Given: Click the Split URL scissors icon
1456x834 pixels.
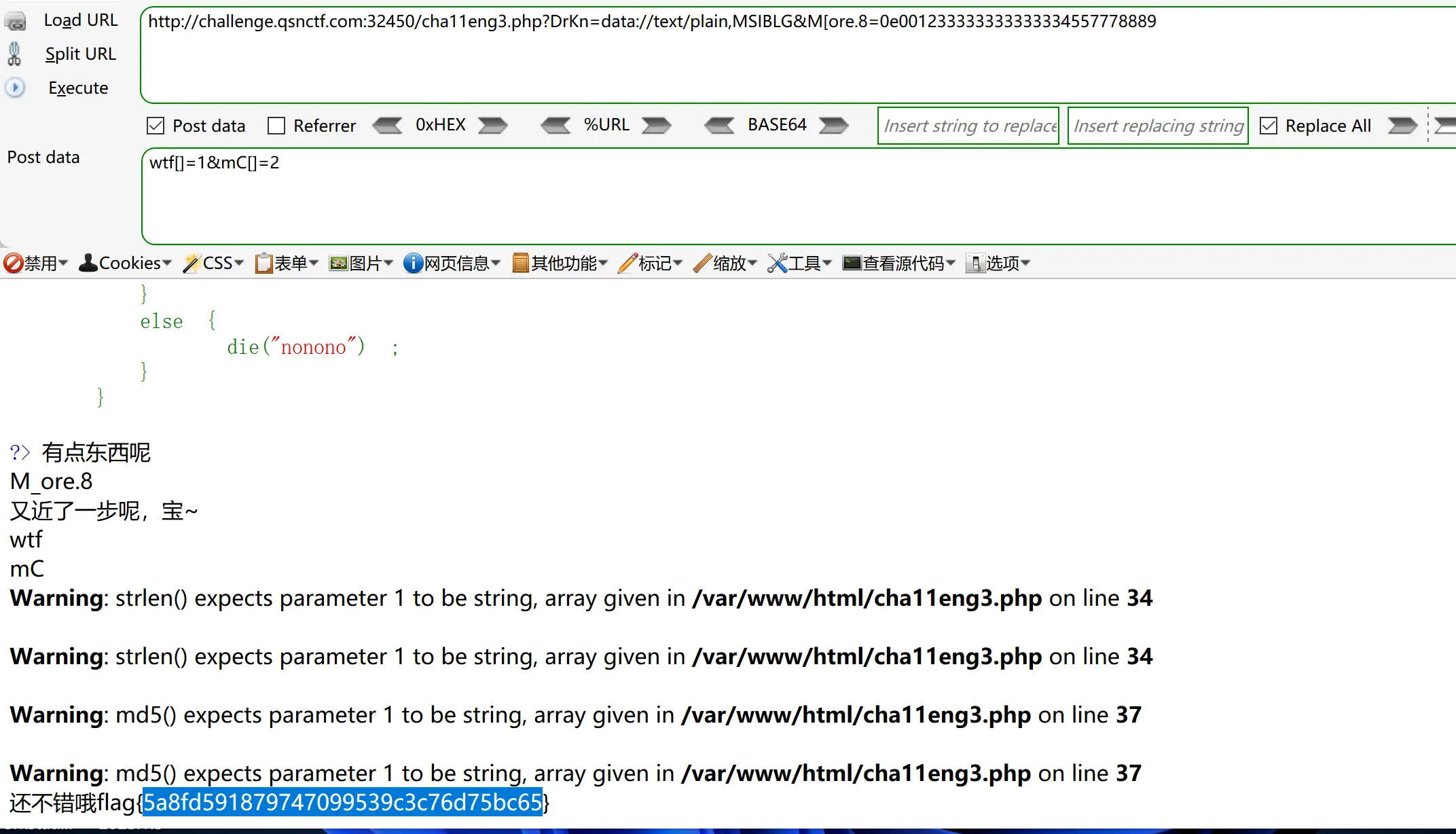Looking at the screenshot, I should 14,54.
